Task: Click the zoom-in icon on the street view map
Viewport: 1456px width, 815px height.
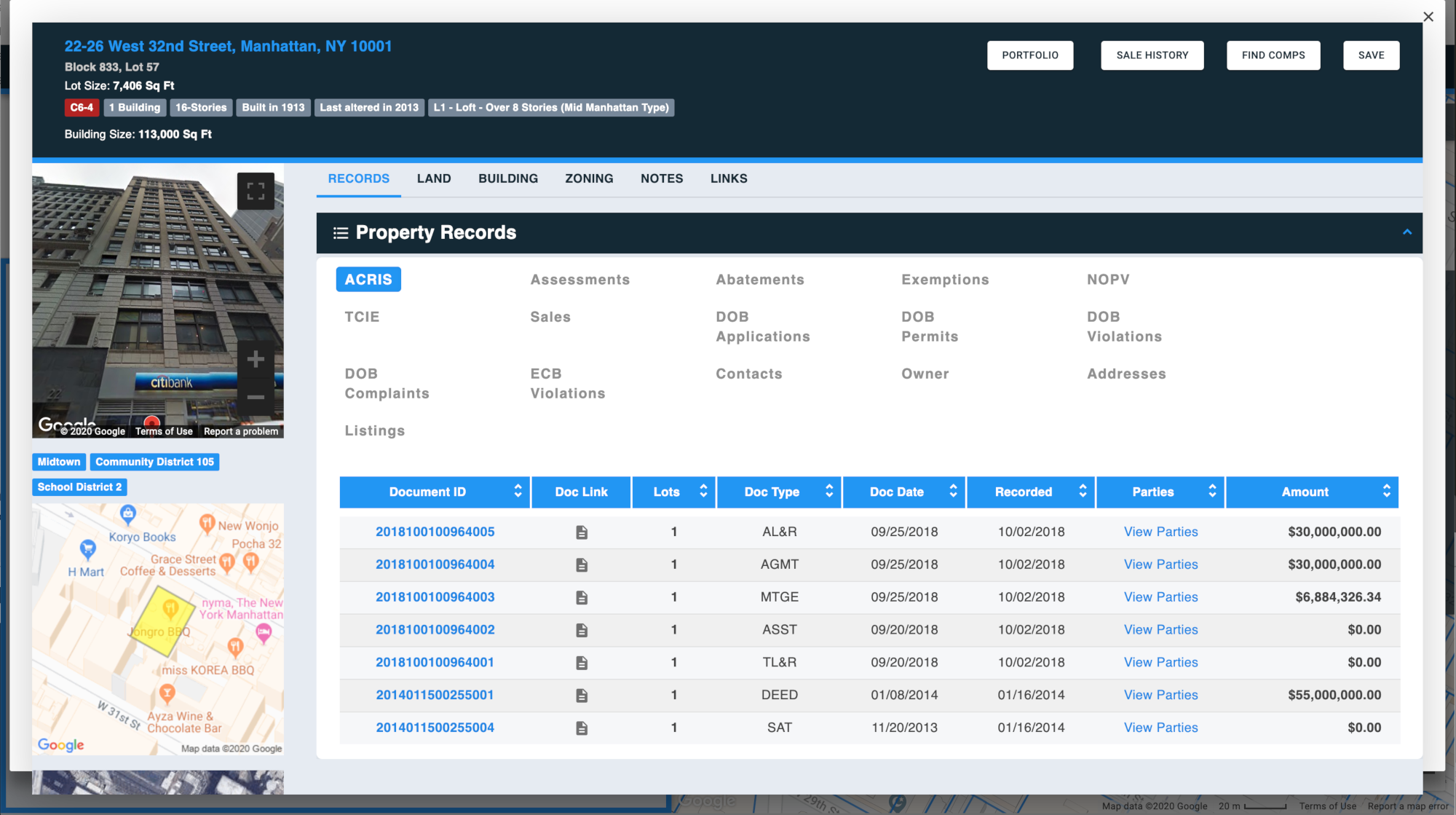Action: click(x=256, y=360)
